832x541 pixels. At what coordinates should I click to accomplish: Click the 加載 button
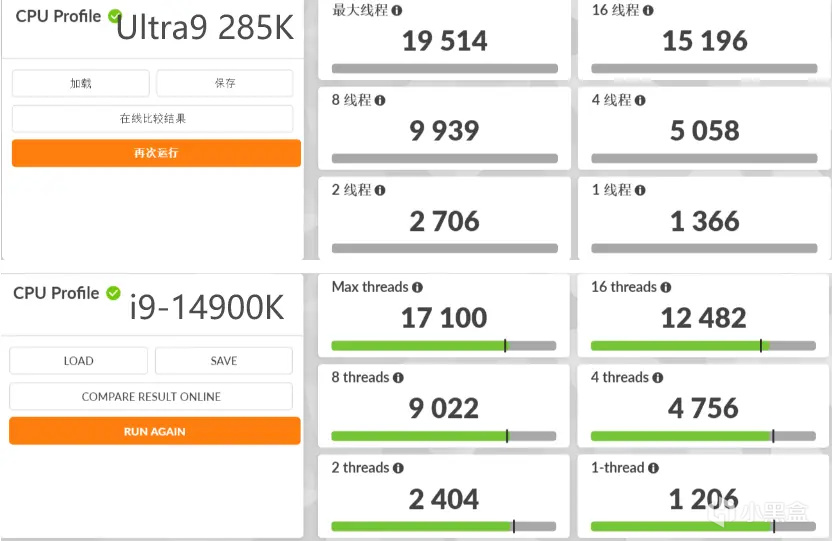(x=81, y=83)
